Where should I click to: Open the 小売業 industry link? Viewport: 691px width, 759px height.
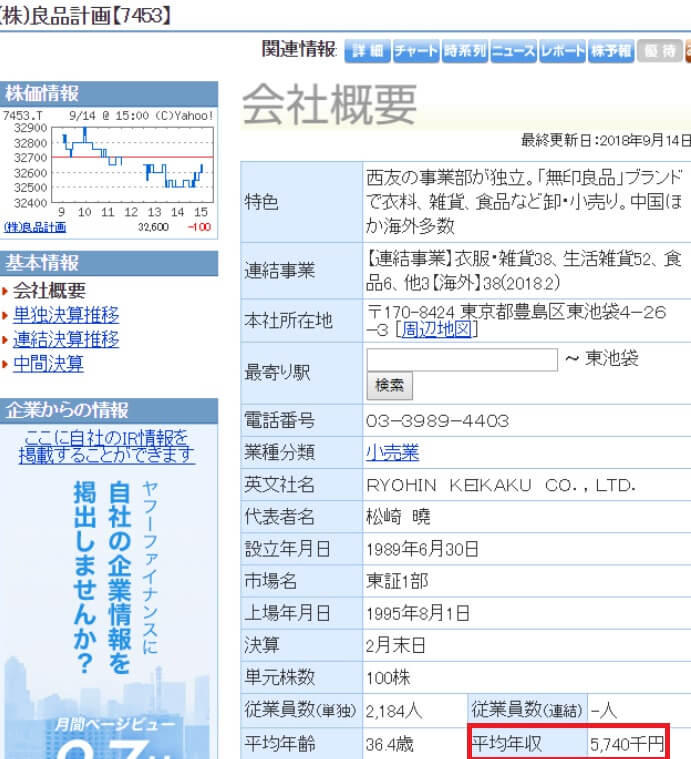point(392,453)
